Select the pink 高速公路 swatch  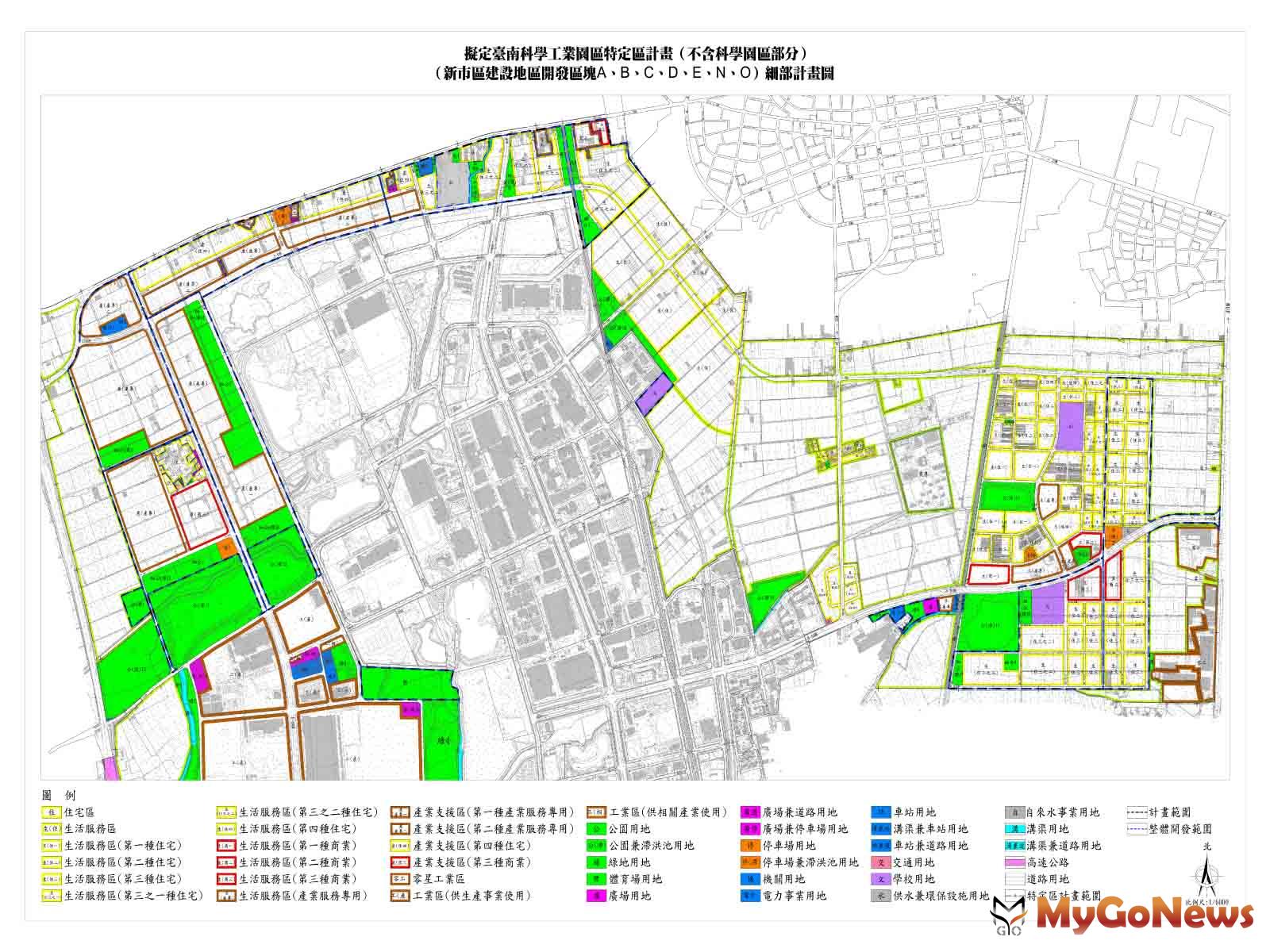pyautogui.click(x=1014, y=862)
